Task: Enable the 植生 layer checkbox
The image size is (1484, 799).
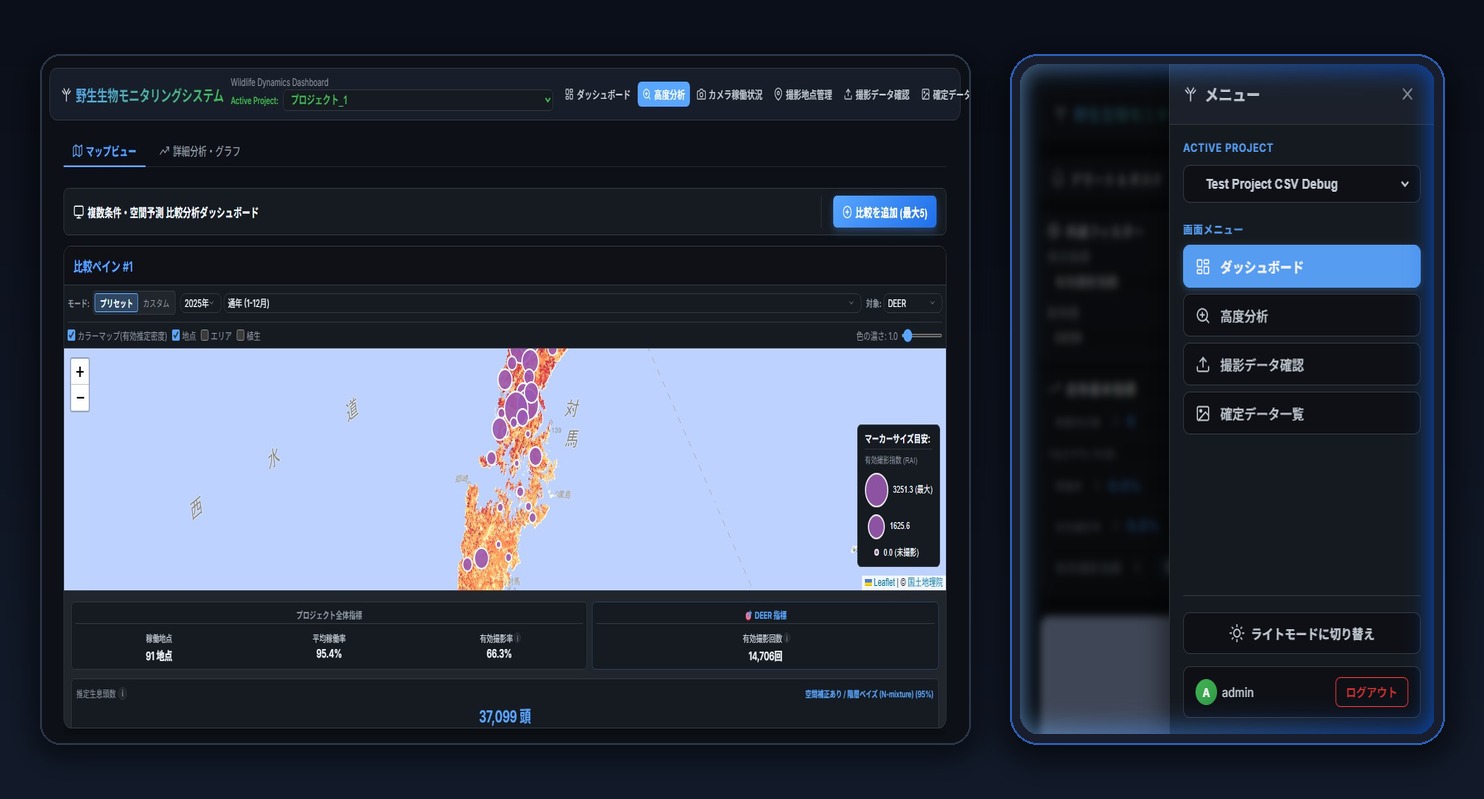Action: tap(241, 336)
